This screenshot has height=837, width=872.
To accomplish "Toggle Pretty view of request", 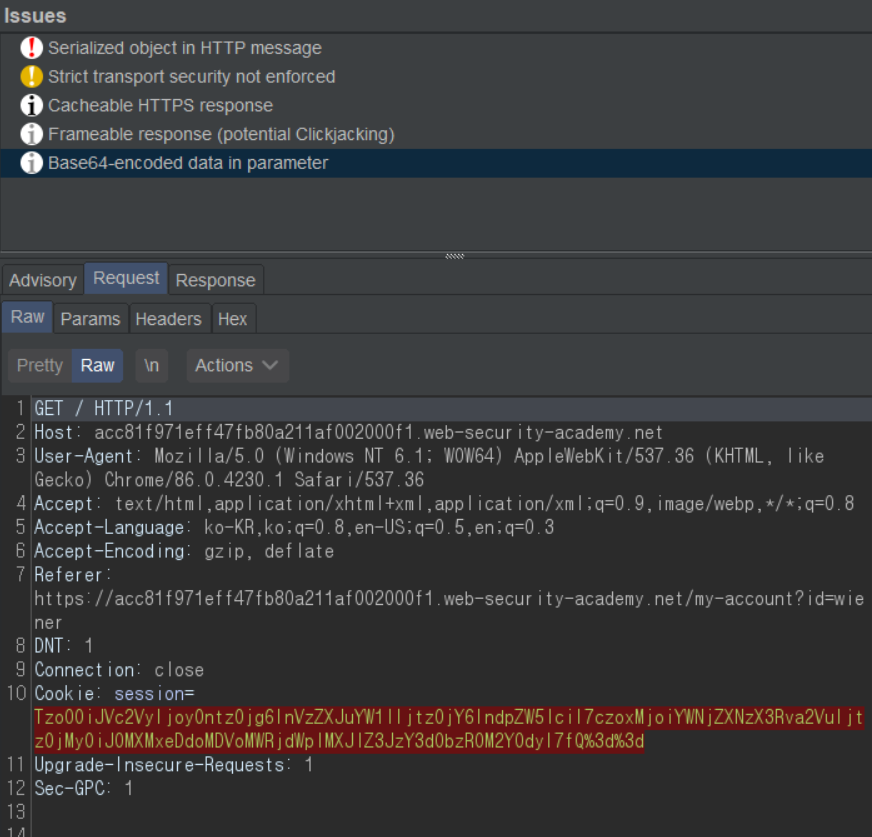I will point(40,365).
